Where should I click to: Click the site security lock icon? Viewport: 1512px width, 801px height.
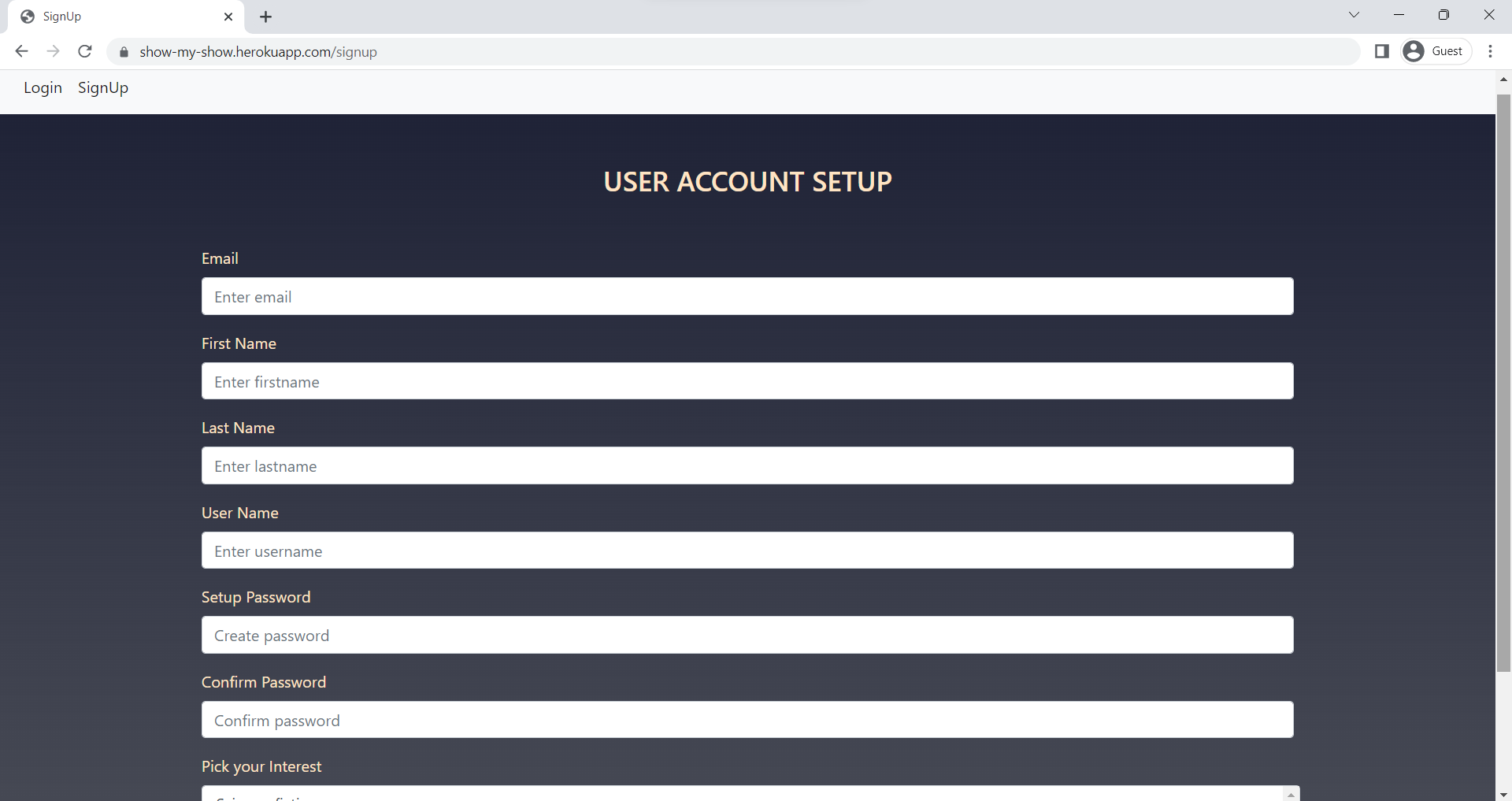tap(124, 52)
